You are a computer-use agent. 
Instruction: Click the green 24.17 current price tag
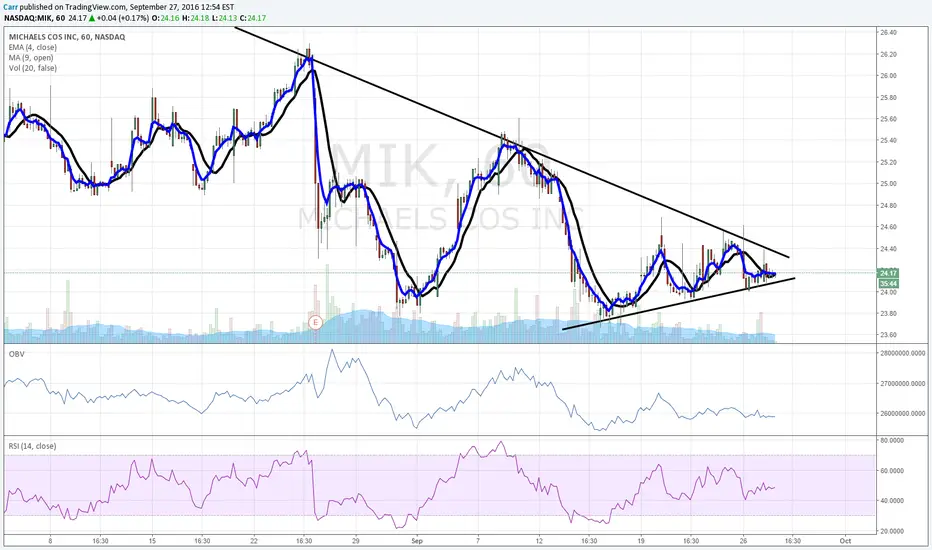888,273
